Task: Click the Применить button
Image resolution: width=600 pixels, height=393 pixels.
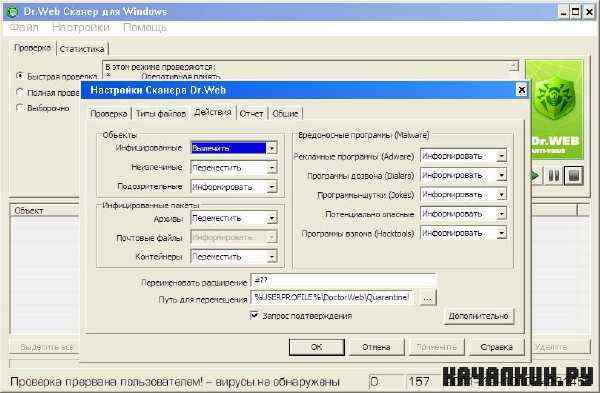Action: [x=437, y=347]
